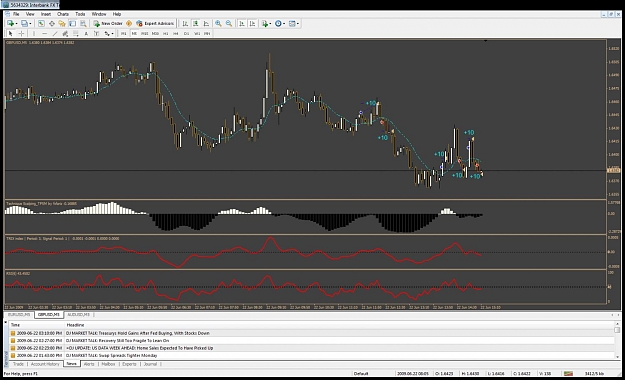
Task: Switch to AUDUSD,M5 chart tab
Action: (79, 315)
